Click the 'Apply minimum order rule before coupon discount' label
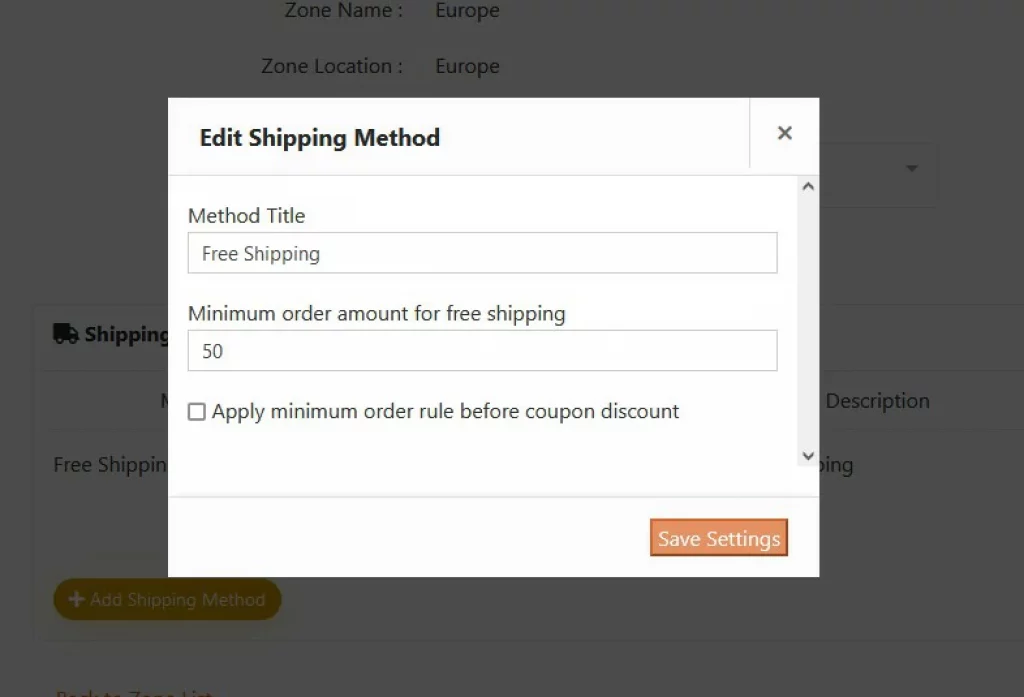This screenshot has width=1024, height=697. [445, 412]
